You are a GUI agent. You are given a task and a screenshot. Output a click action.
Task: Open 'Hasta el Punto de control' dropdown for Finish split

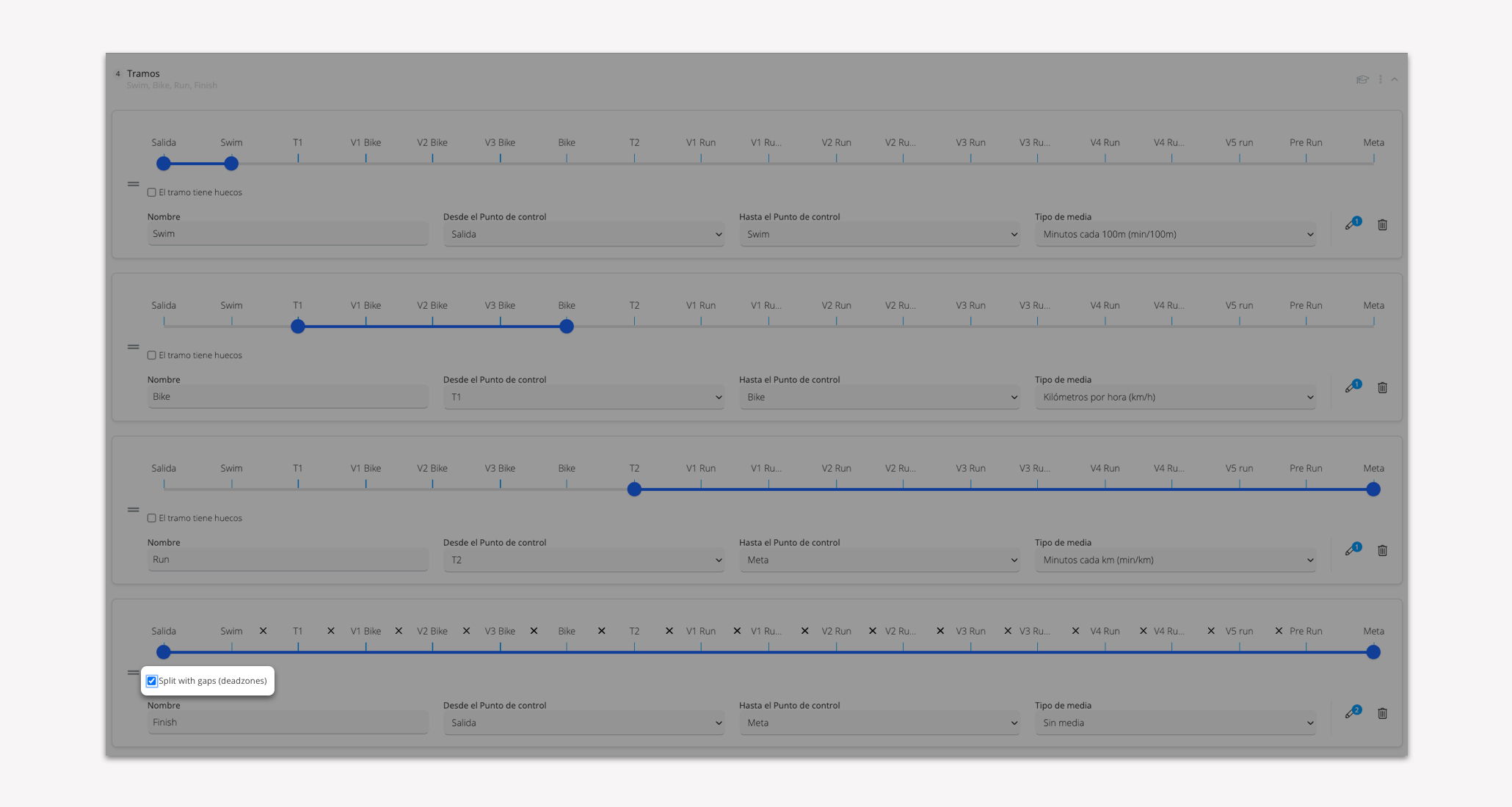click(879, 723)
